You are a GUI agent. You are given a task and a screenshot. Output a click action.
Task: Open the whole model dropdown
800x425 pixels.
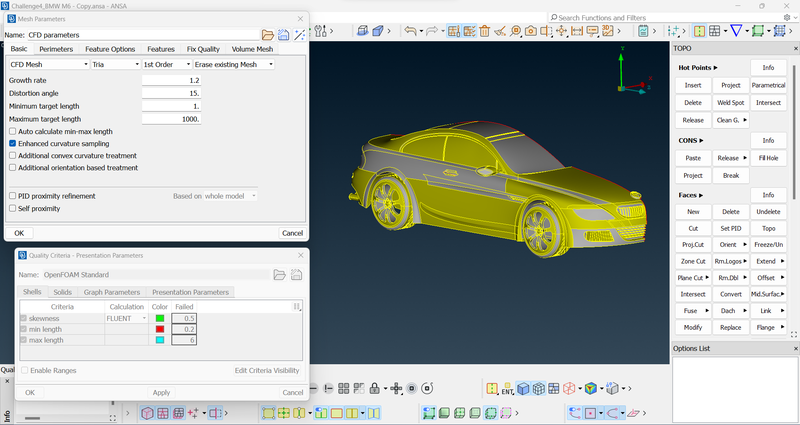(230, 196)
